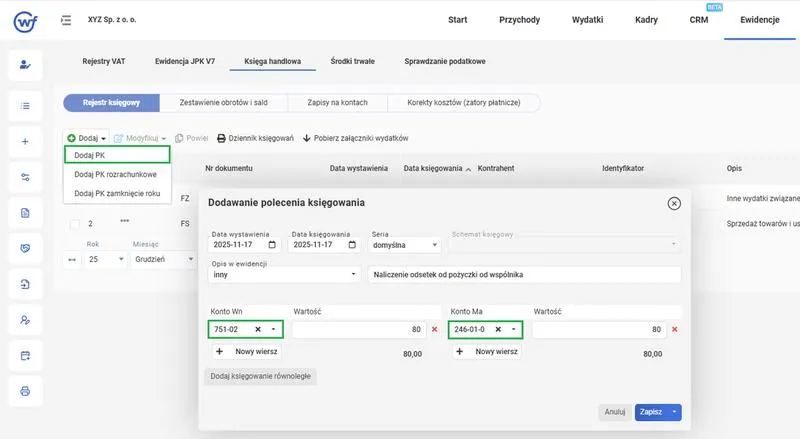This screenshot has width=800, height=439.
Task: Choose Dodaj PK from menu
Action: tap(117, 155)
